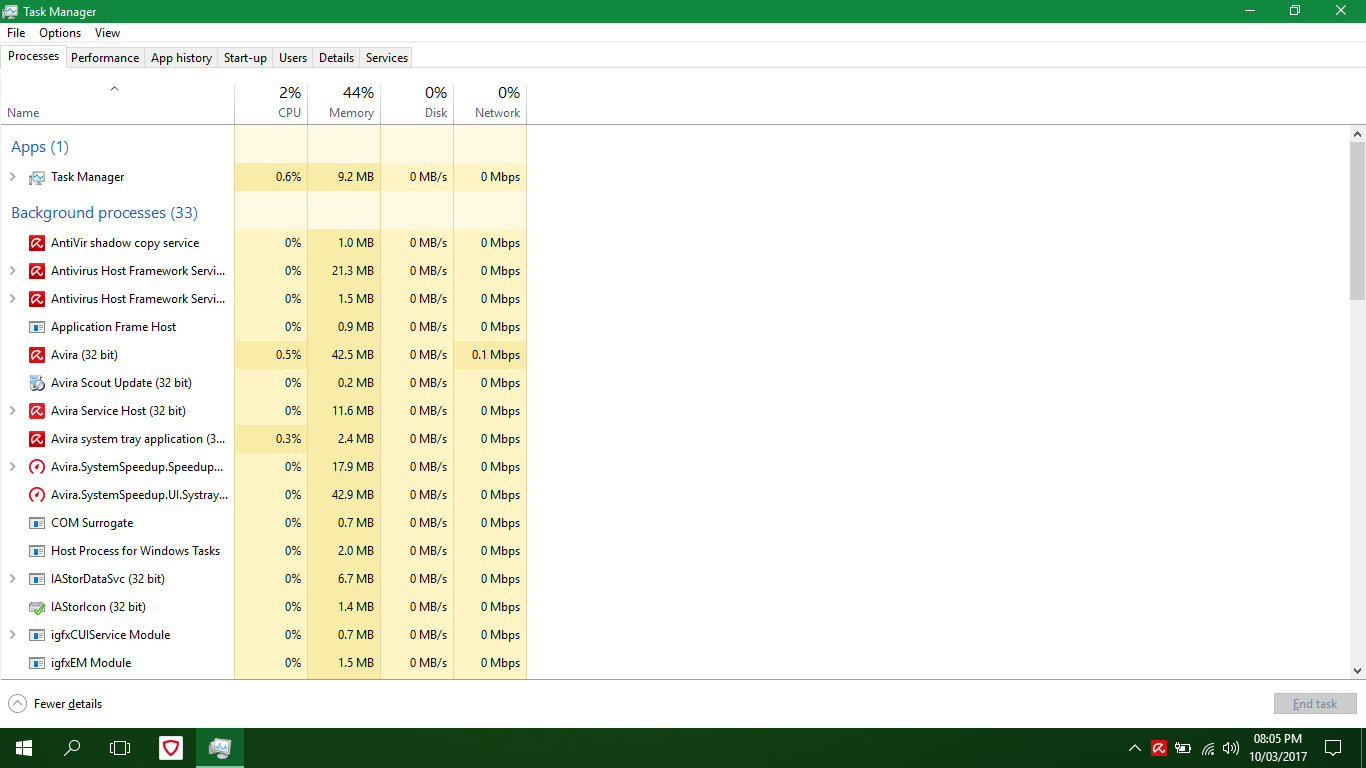Click the volume icon in system tray

tap(1230, 748)
